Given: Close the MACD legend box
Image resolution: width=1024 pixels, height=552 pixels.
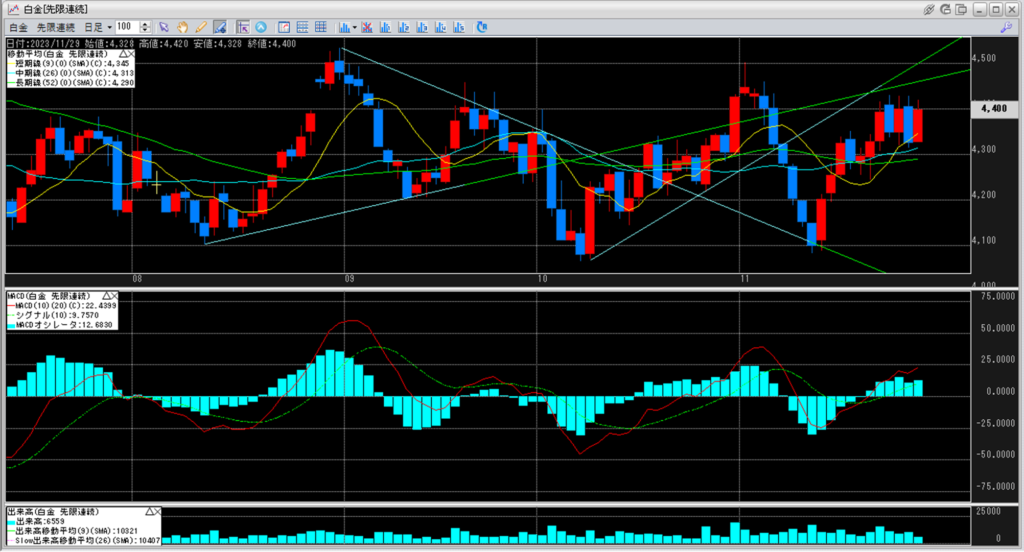Looking at the screenshot, I should pos(114,296).
